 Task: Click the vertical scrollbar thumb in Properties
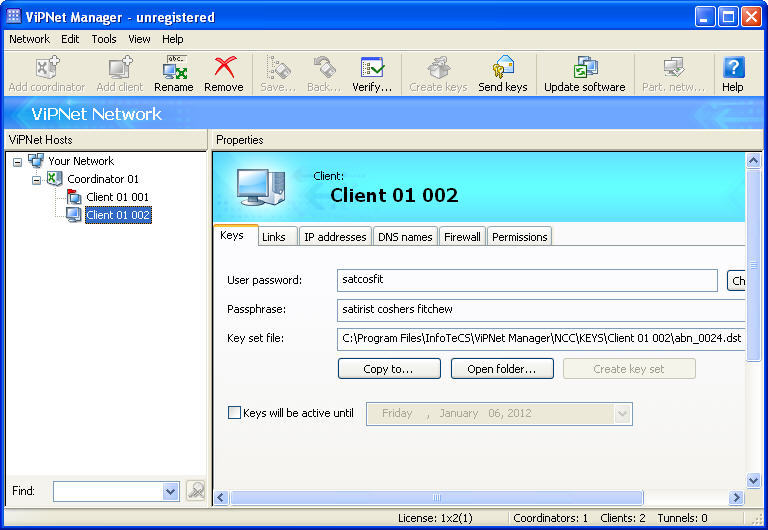point(753,265)
